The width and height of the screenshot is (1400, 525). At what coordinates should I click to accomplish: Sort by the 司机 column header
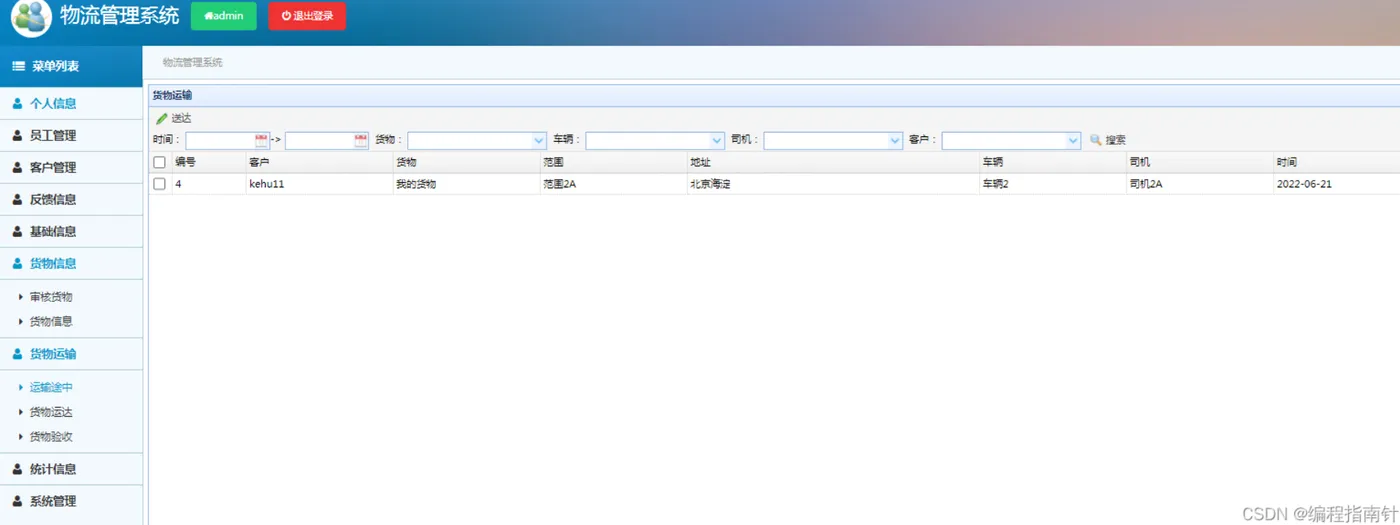point(1199,162)
